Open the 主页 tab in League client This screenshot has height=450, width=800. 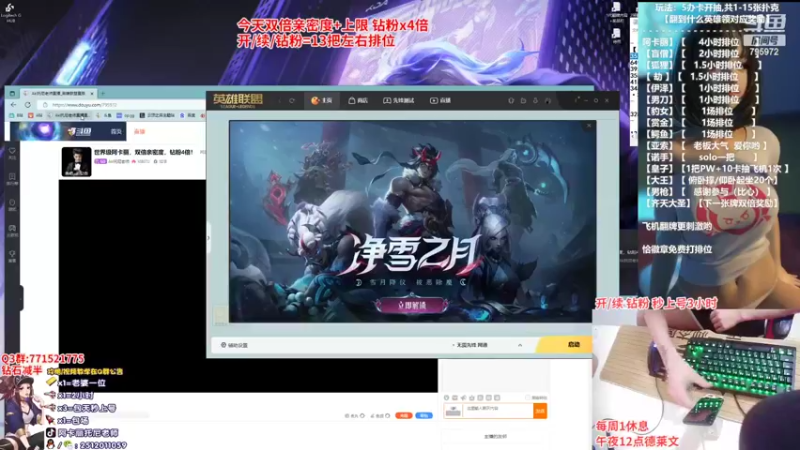(x=321, y=101)
